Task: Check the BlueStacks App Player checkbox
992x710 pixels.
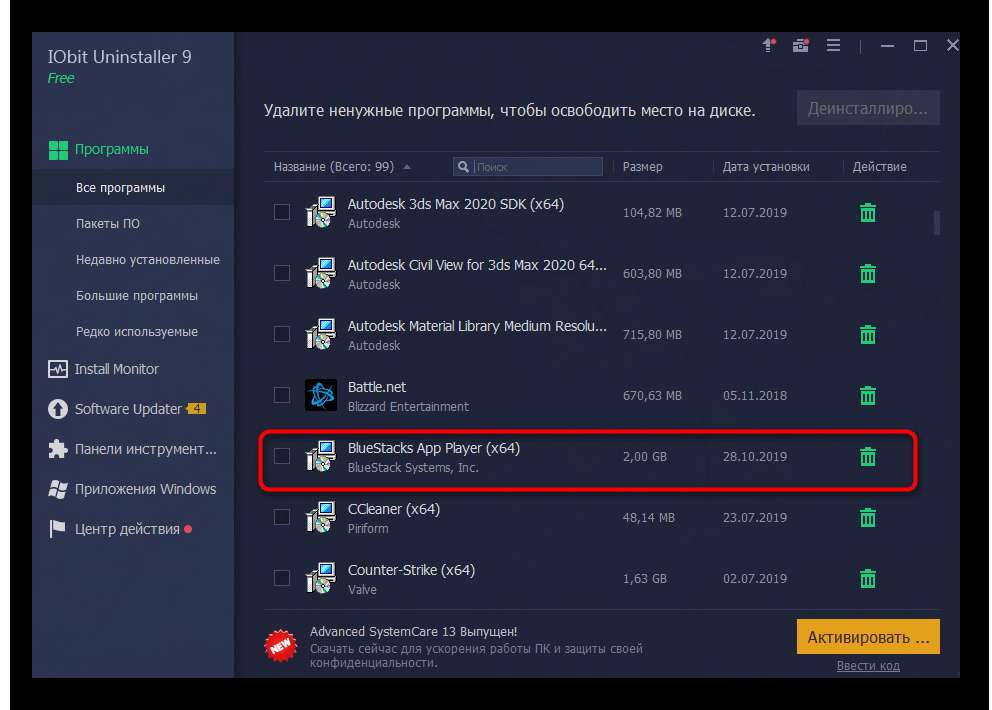Action: point(282,457)
